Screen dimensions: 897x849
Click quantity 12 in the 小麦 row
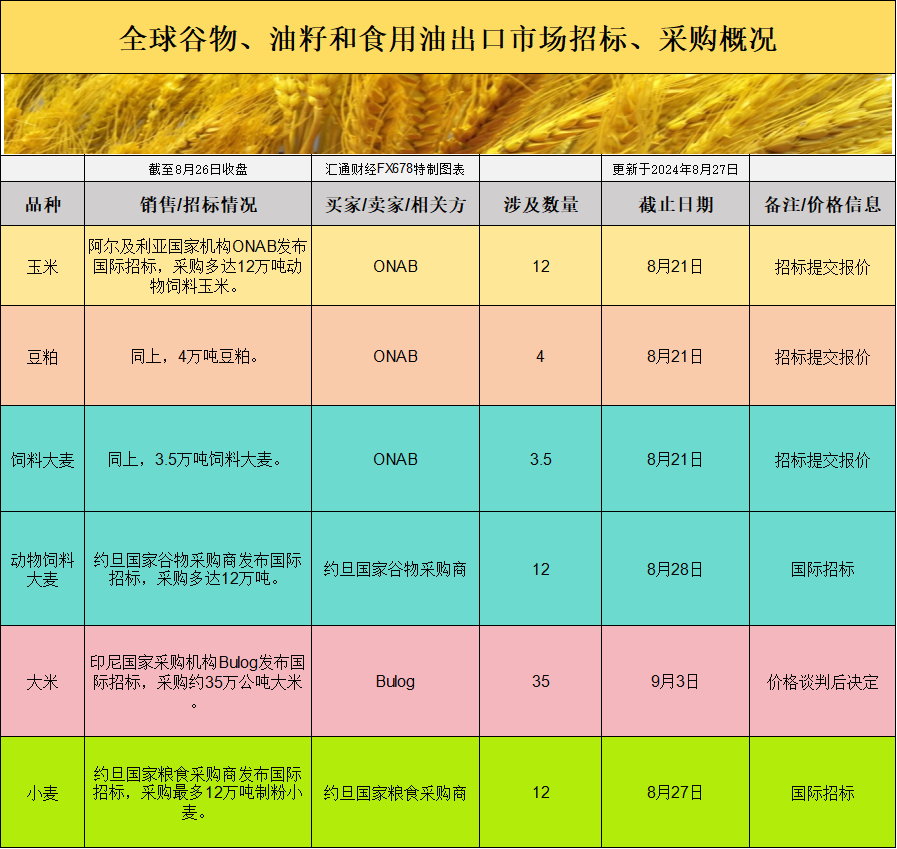click(x=541, y=792)
